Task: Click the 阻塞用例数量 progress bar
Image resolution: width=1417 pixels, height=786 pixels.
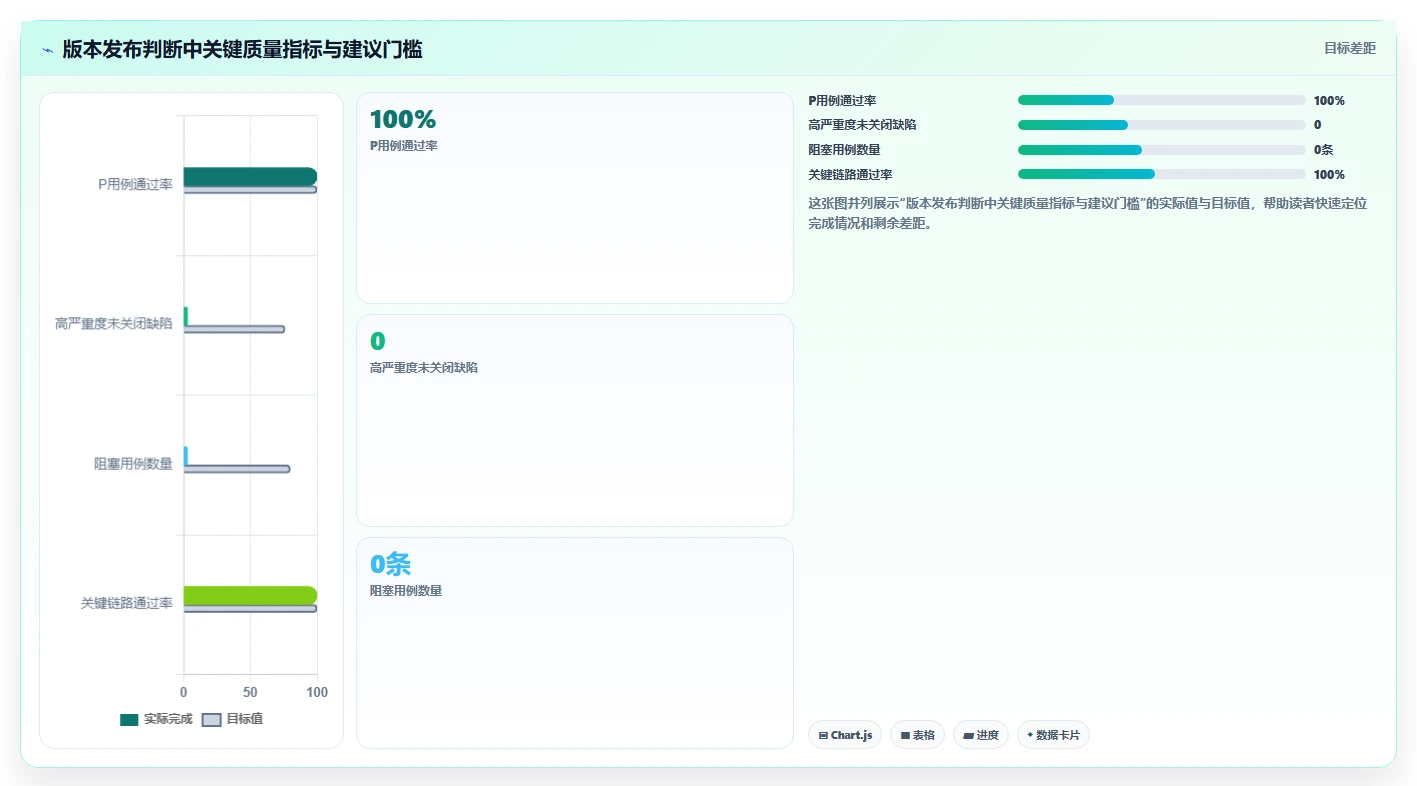Action: [1161, 150]
